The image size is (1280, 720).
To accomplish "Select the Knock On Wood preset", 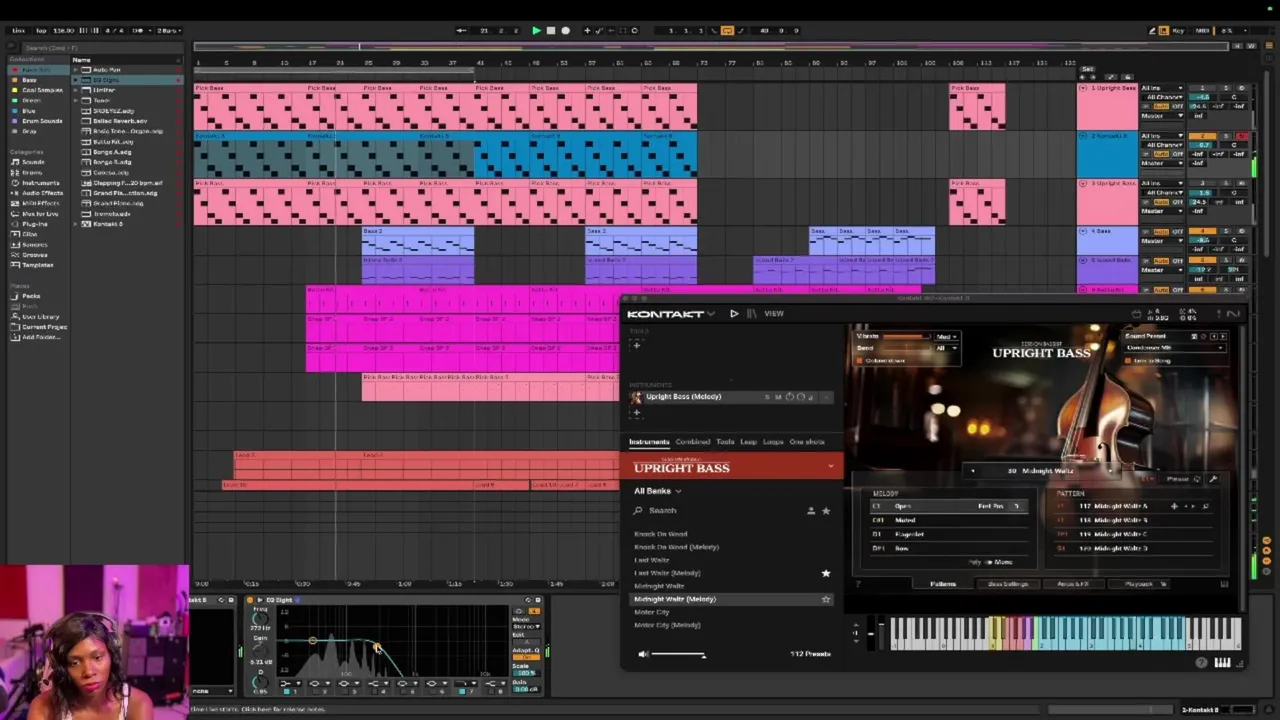I will [x=660, y=534].
